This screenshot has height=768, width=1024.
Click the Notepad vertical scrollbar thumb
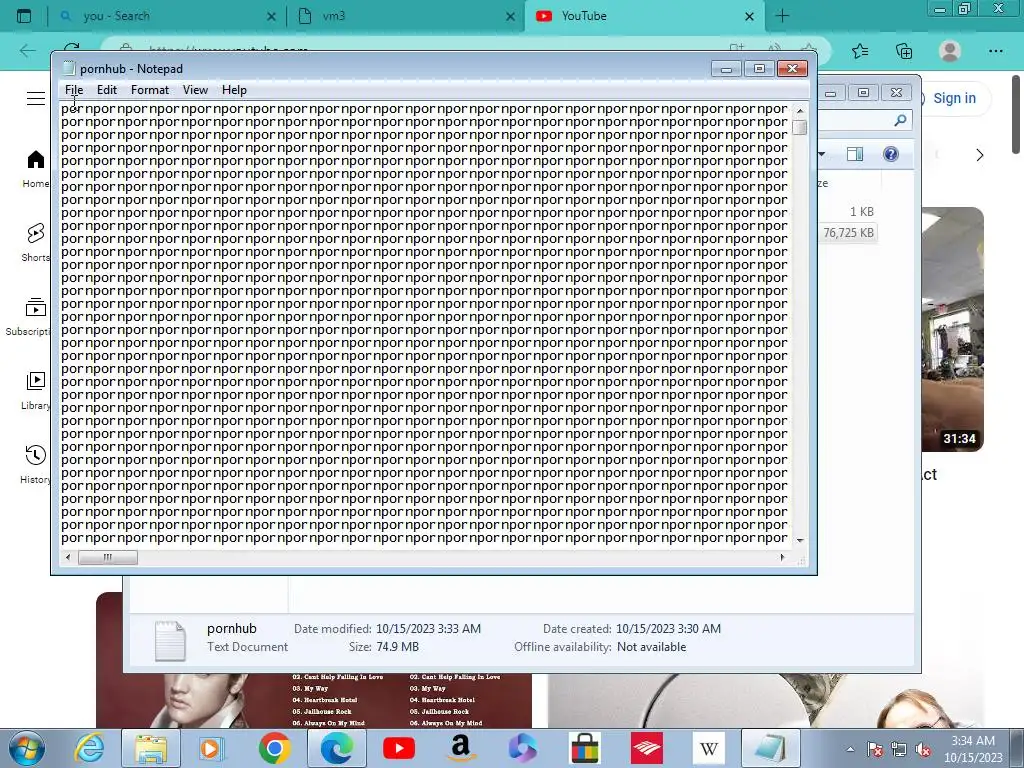pyautogui.click(x=799, y=127)
